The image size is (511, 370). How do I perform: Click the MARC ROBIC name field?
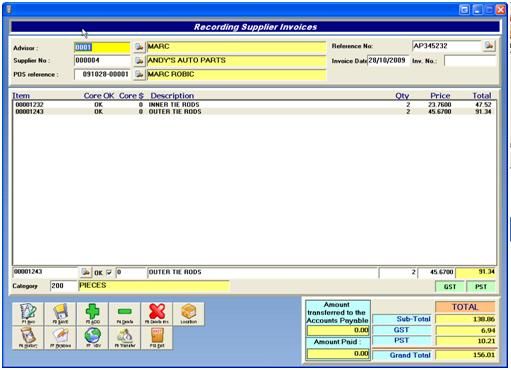tap(236, 74)
